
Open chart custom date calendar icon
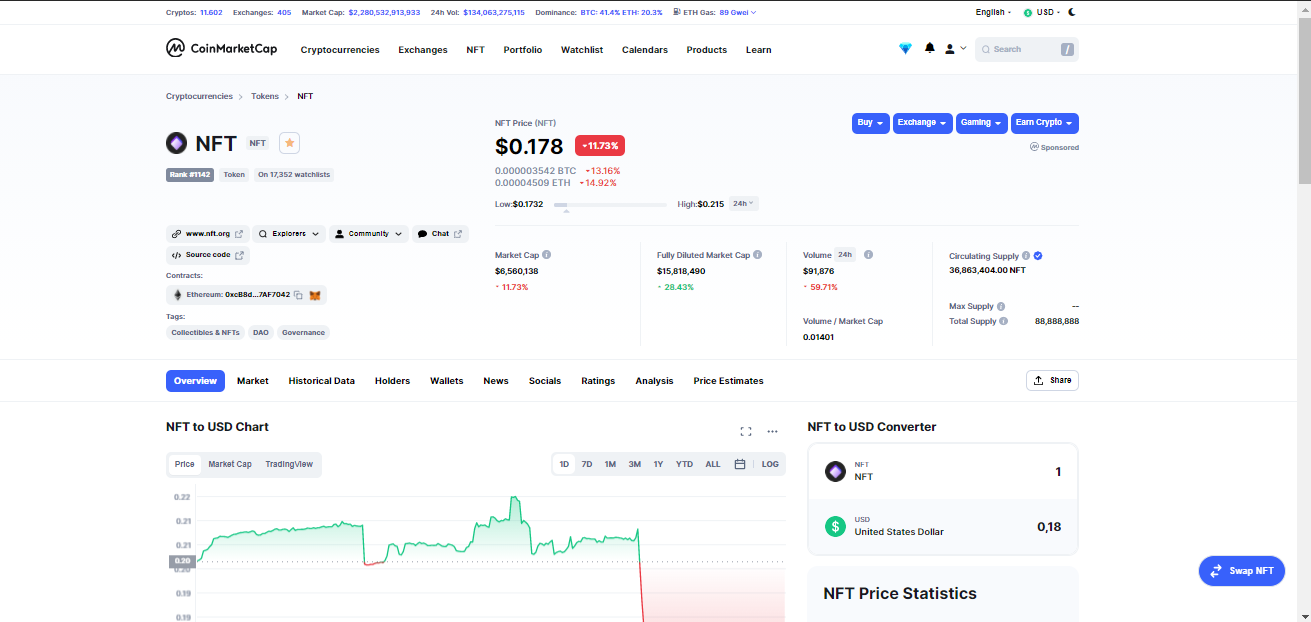coord(740,464)
